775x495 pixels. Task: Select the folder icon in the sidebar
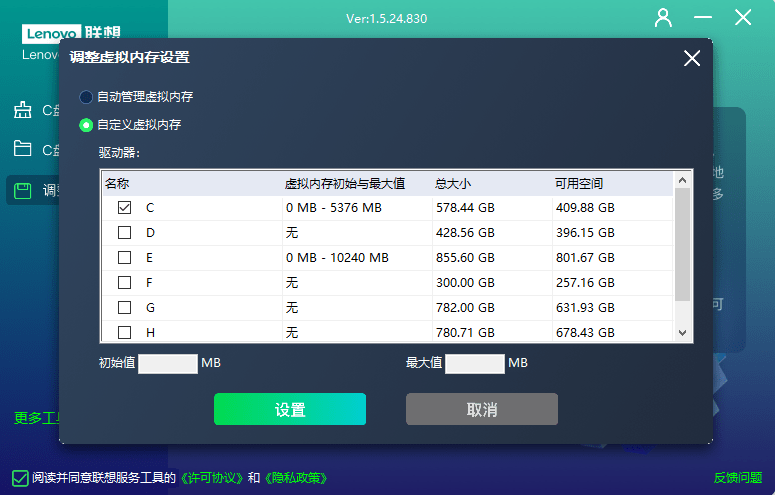coord(22,150)
